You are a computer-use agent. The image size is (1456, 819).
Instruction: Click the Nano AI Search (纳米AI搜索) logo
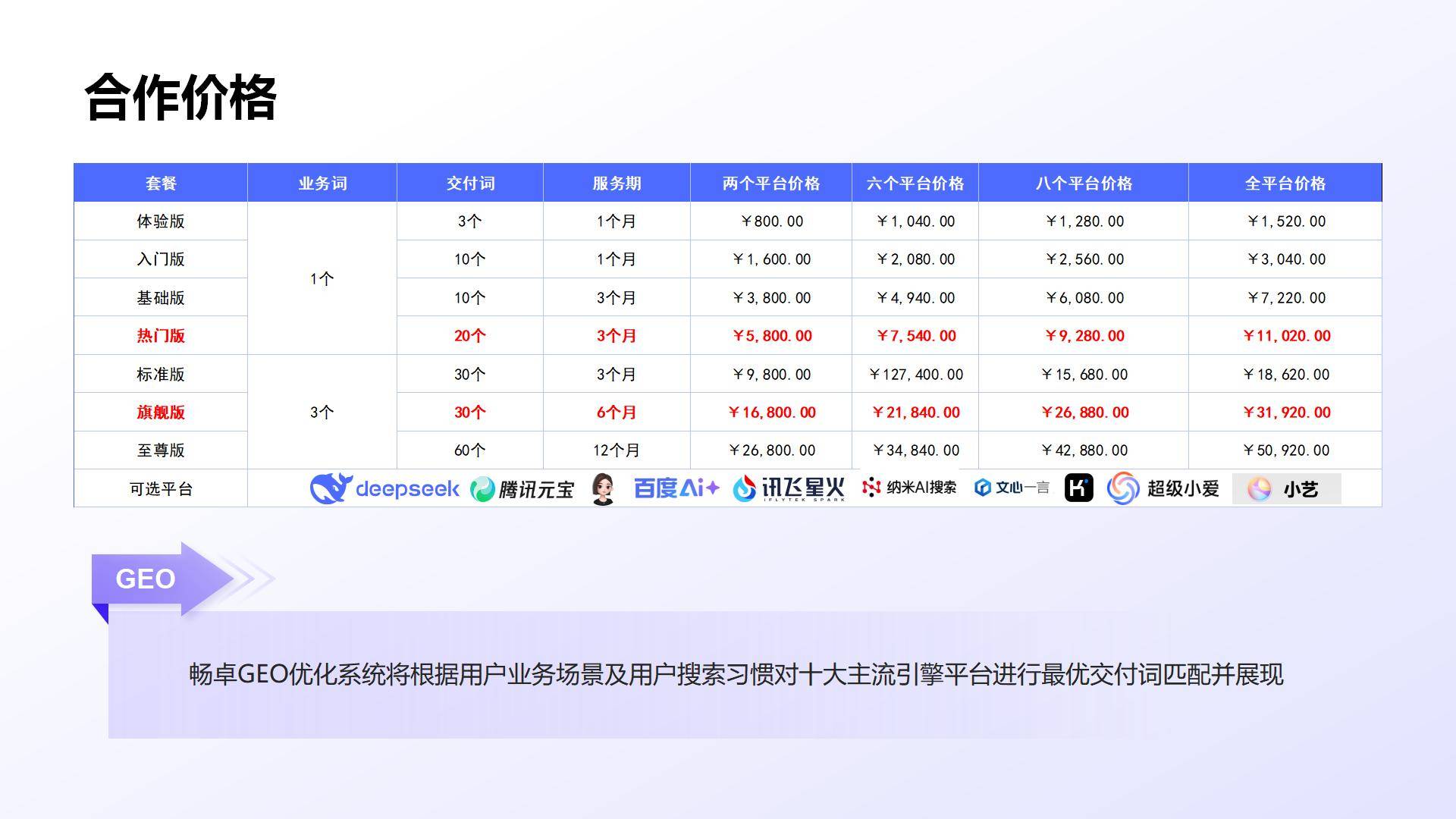(909, 488)
